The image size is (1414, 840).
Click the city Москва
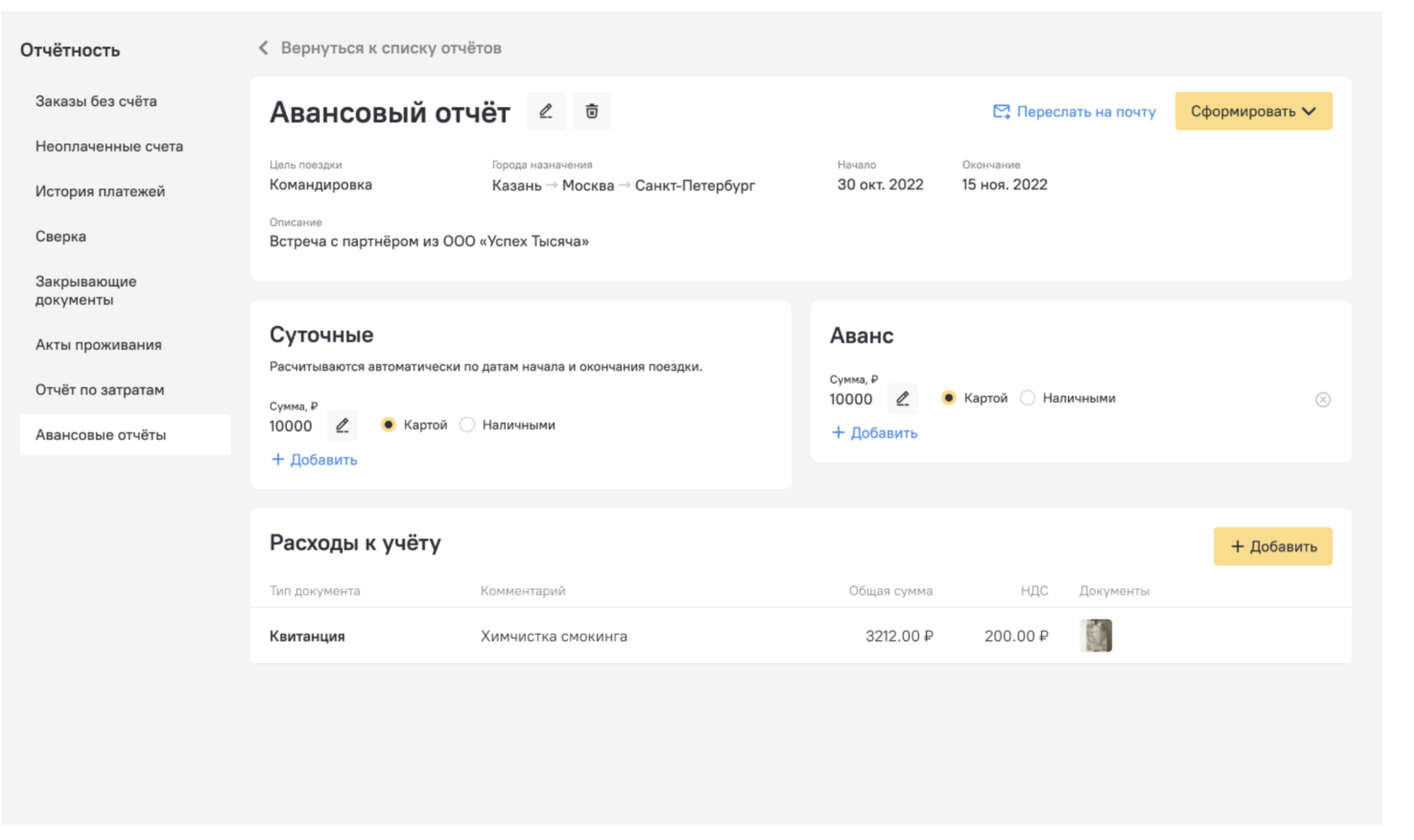(x=588, y=185)
